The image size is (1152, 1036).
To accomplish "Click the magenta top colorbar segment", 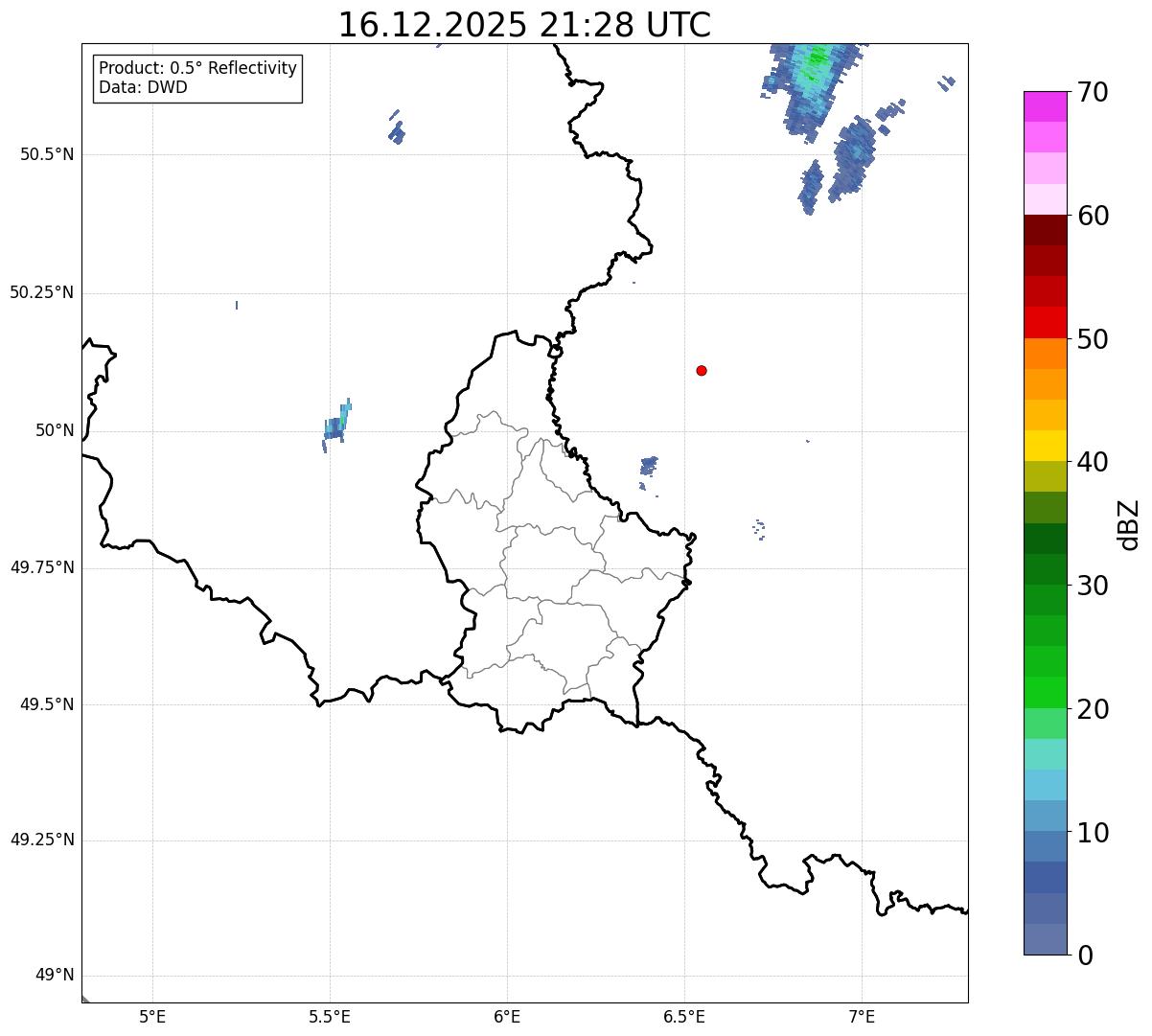I will (1046, 106).
